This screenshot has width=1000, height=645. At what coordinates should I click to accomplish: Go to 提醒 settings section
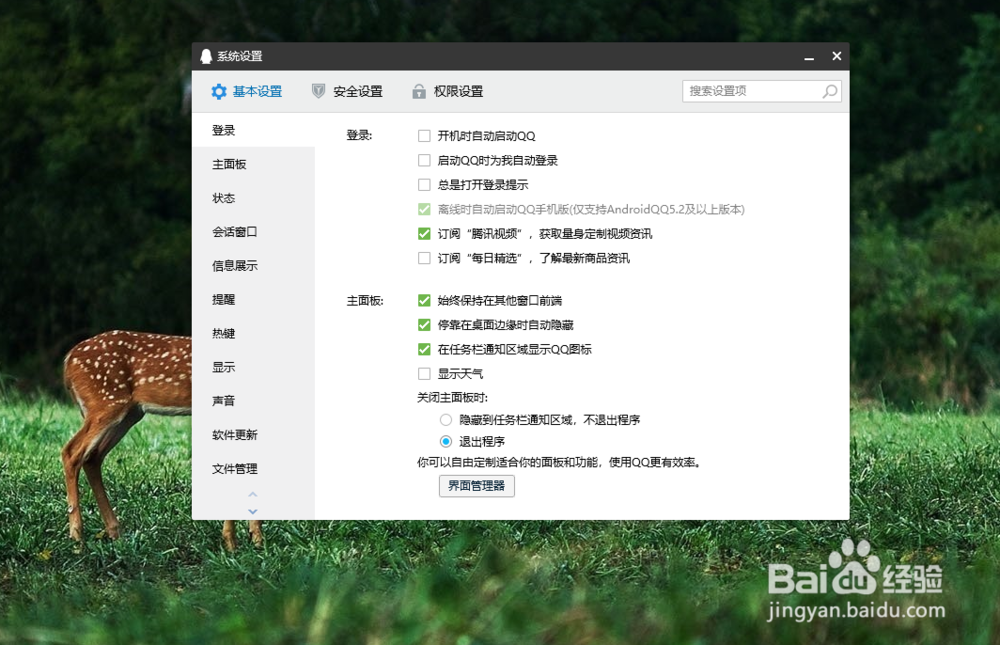pyautogui.click(x=253, y=299)
